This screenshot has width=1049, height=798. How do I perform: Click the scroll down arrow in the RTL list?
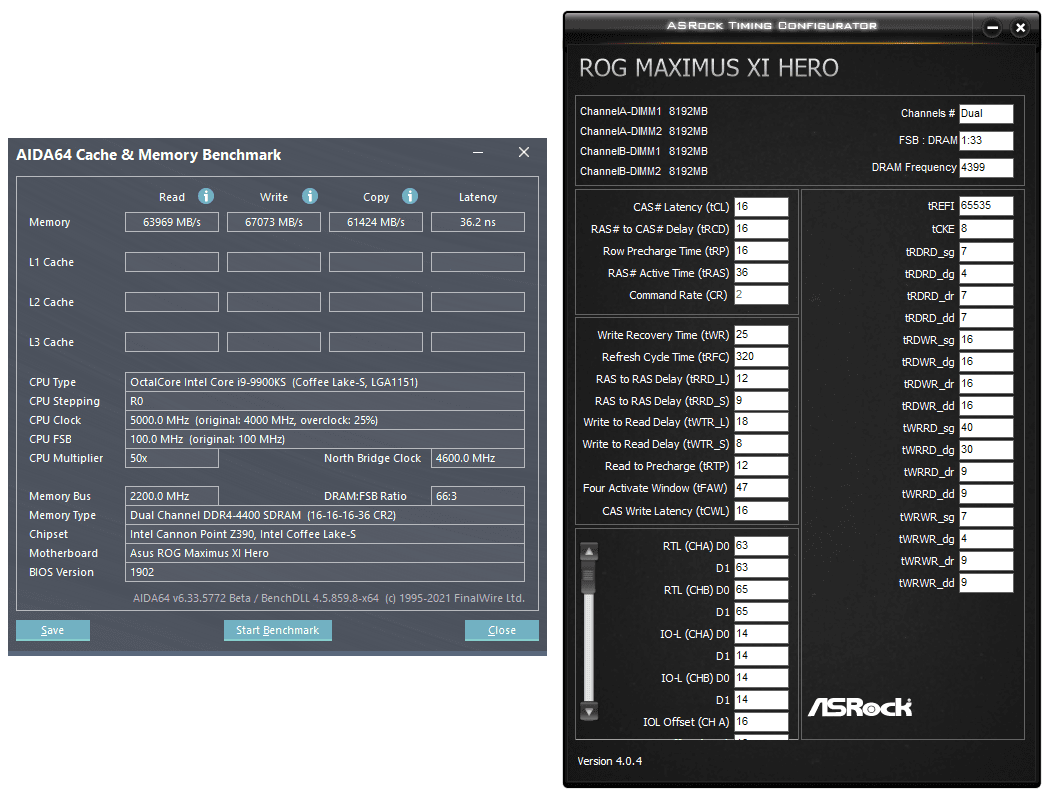(589, 711)
